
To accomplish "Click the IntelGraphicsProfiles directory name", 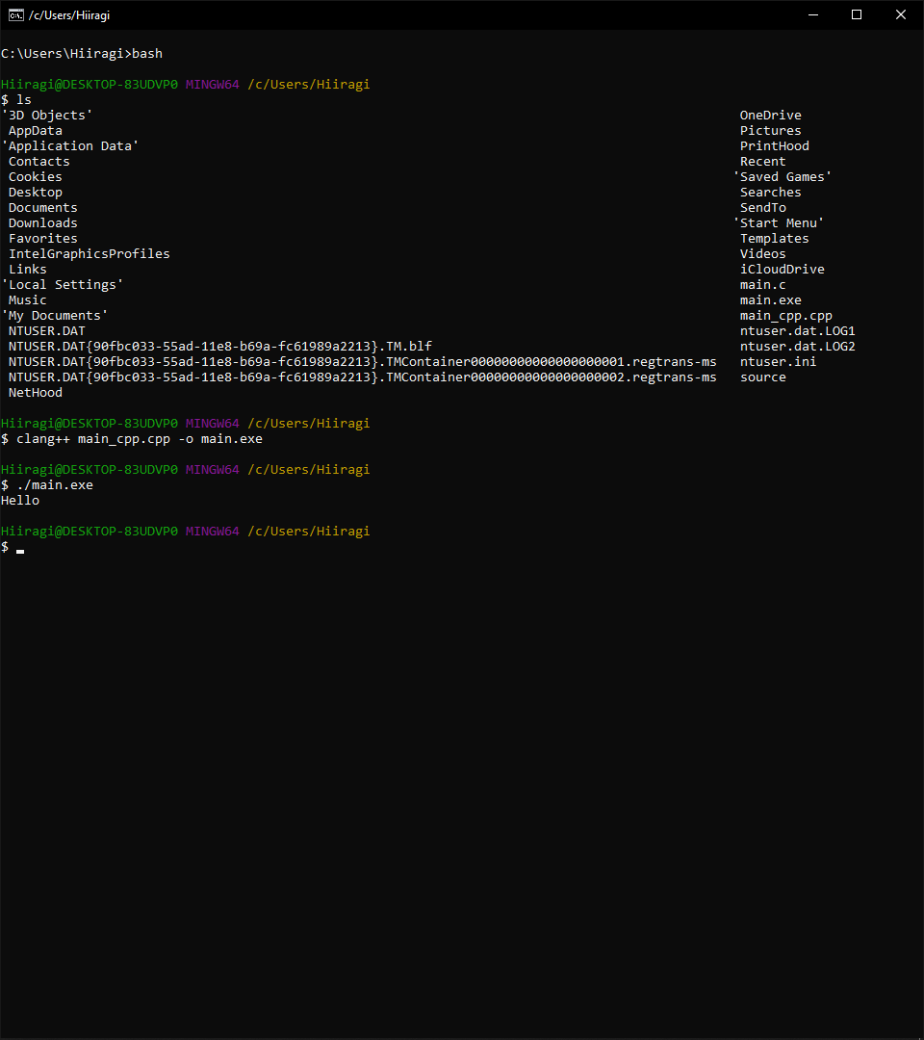I will click(89, 254).
